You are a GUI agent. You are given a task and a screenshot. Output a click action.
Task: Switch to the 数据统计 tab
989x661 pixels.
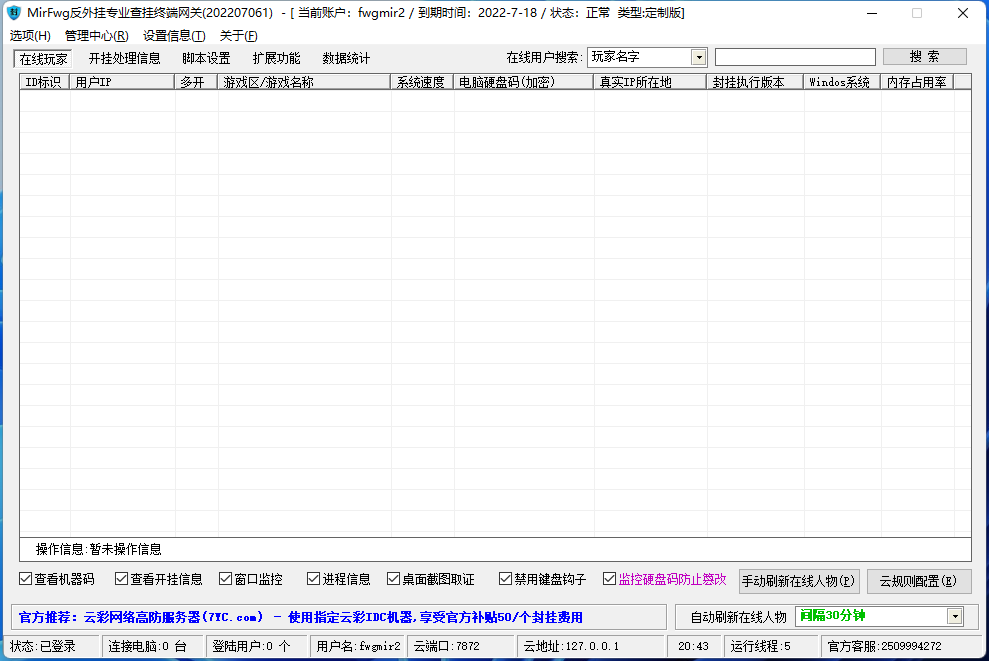point(346,59)
